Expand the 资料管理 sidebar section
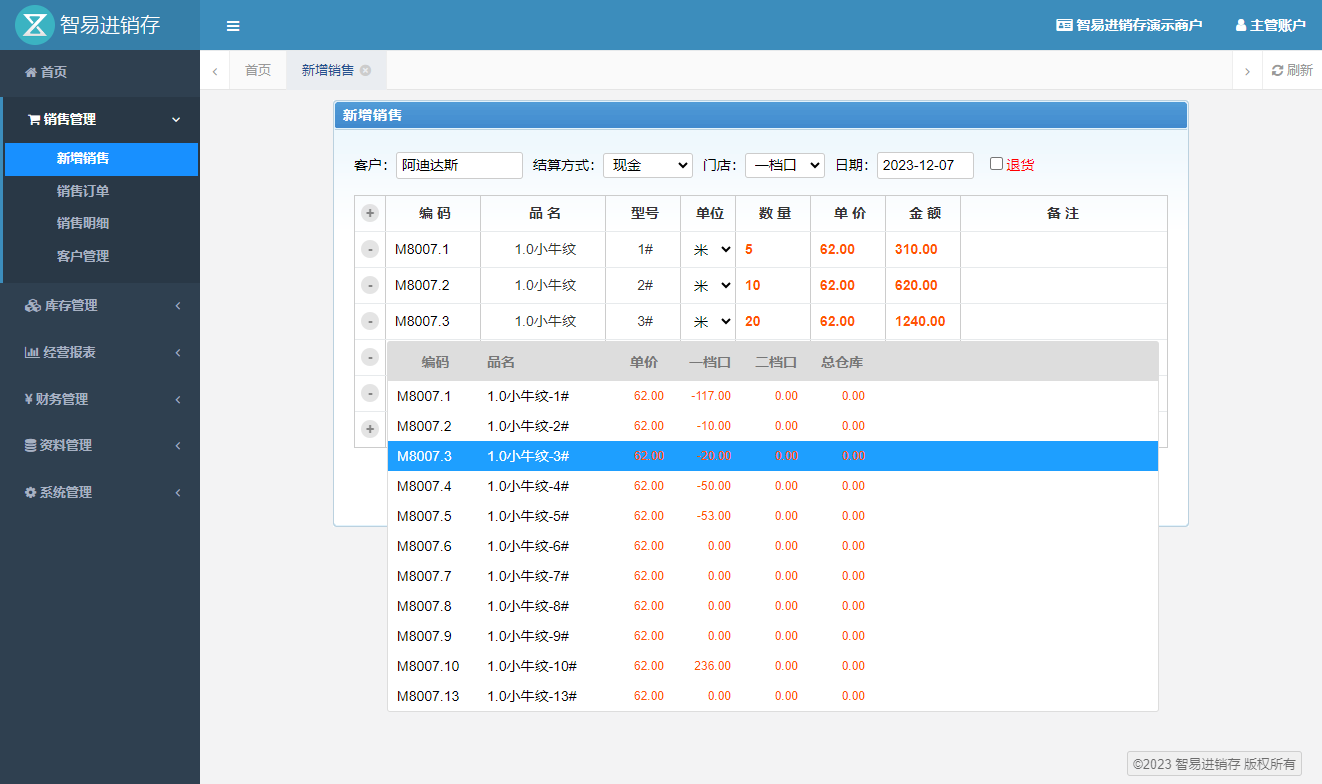1322x784 pixels. click(100, 445)
